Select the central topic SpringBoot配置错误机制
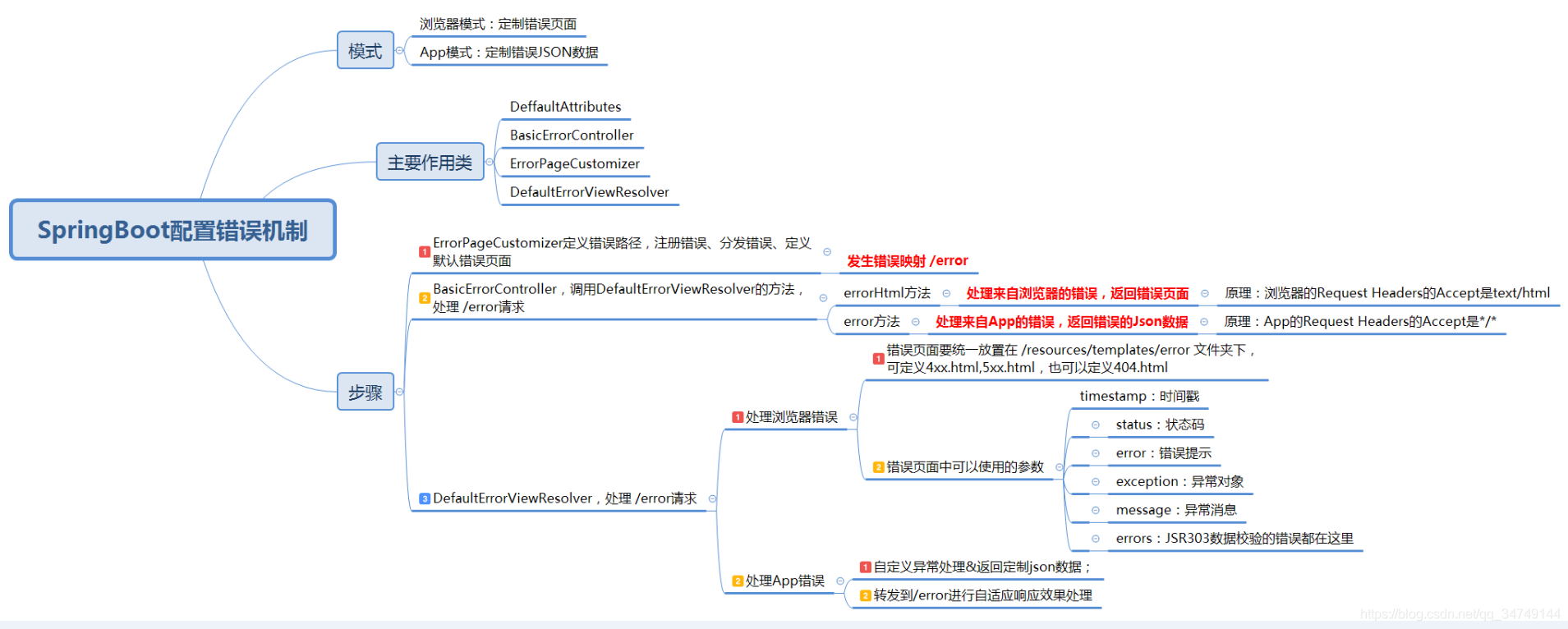 pyautogui.click(x=172, y=230)
